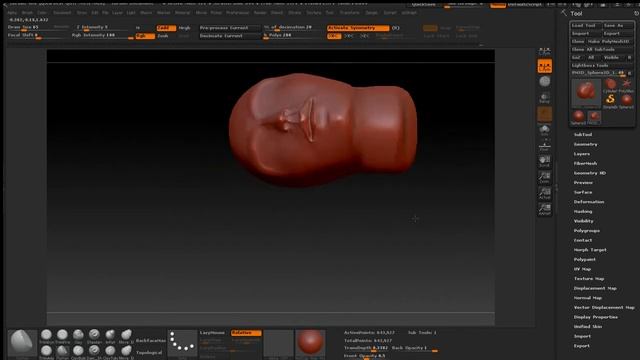
Task: Toggle BackfaceMask option
Action: tap(151, 340)
